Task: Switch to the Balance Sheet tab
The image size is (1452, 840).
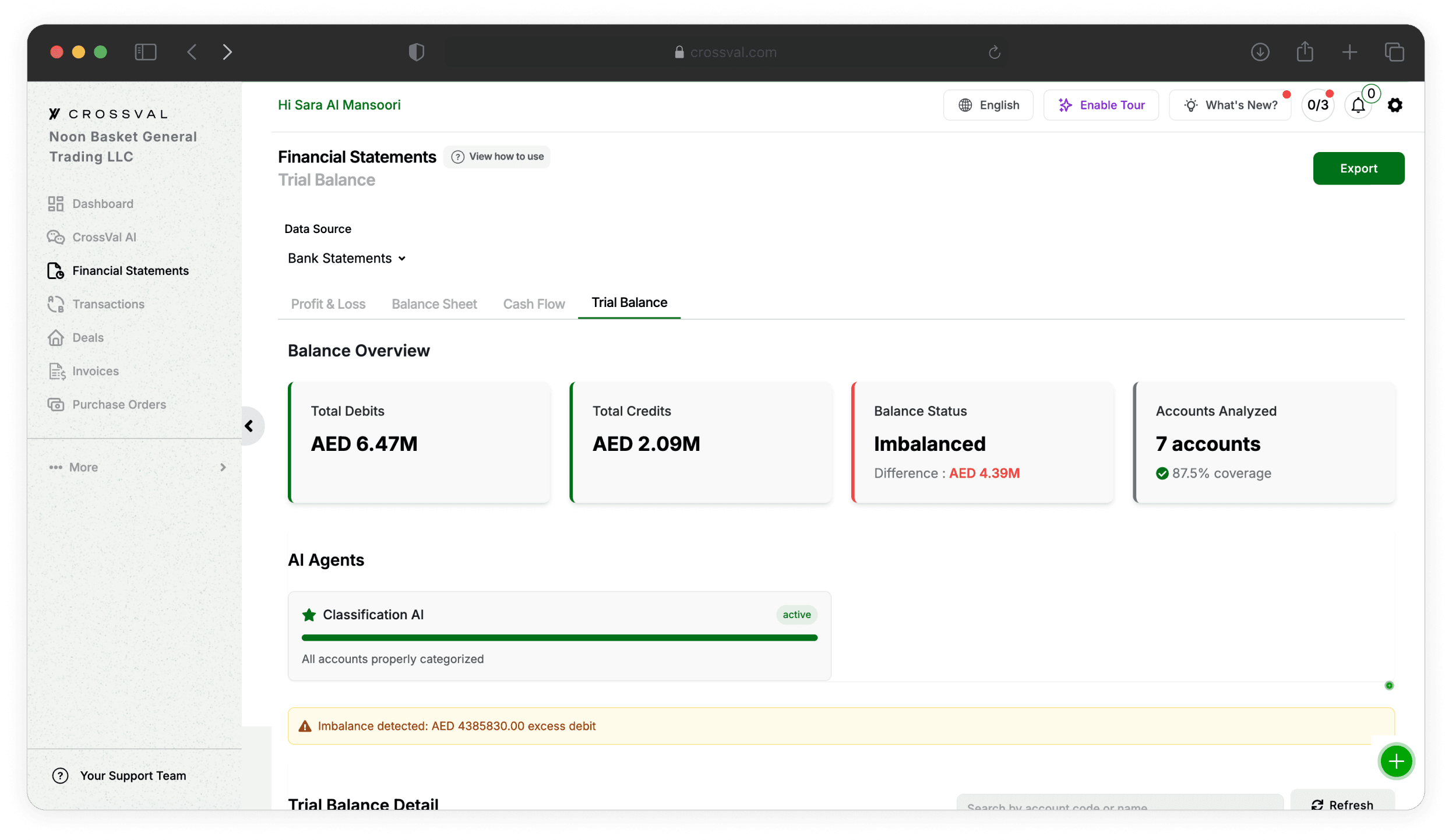Action: (x=434, y=304)
